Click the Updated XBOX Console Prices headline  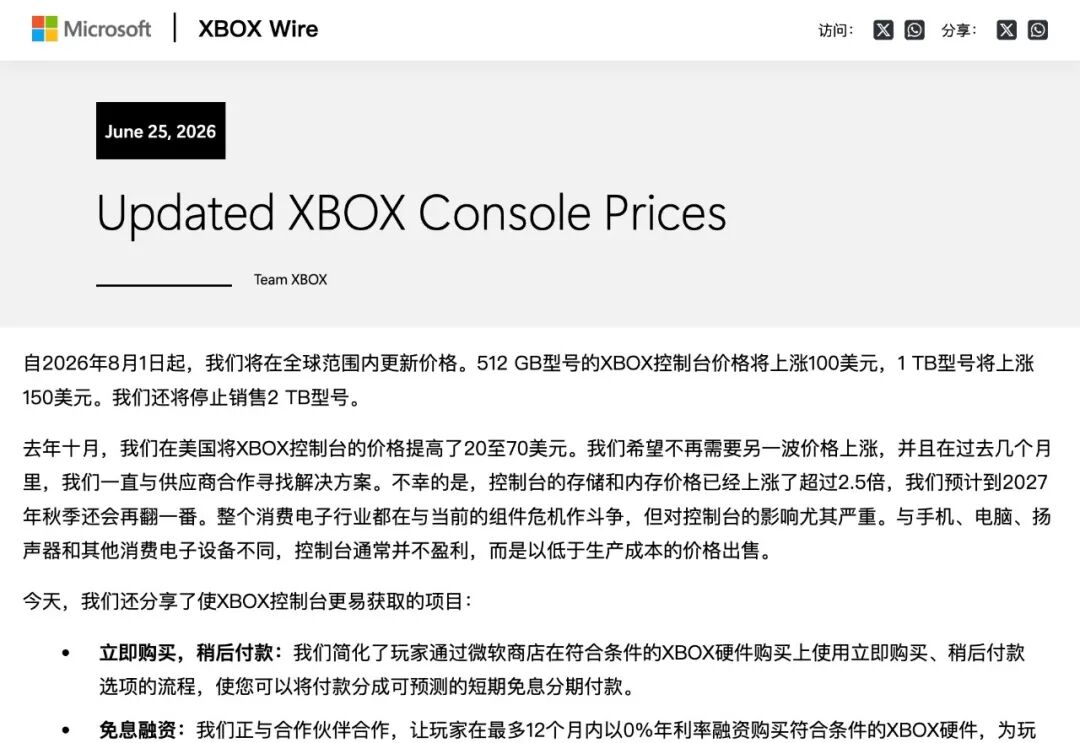pyautogui.click(x=411, y=212)
